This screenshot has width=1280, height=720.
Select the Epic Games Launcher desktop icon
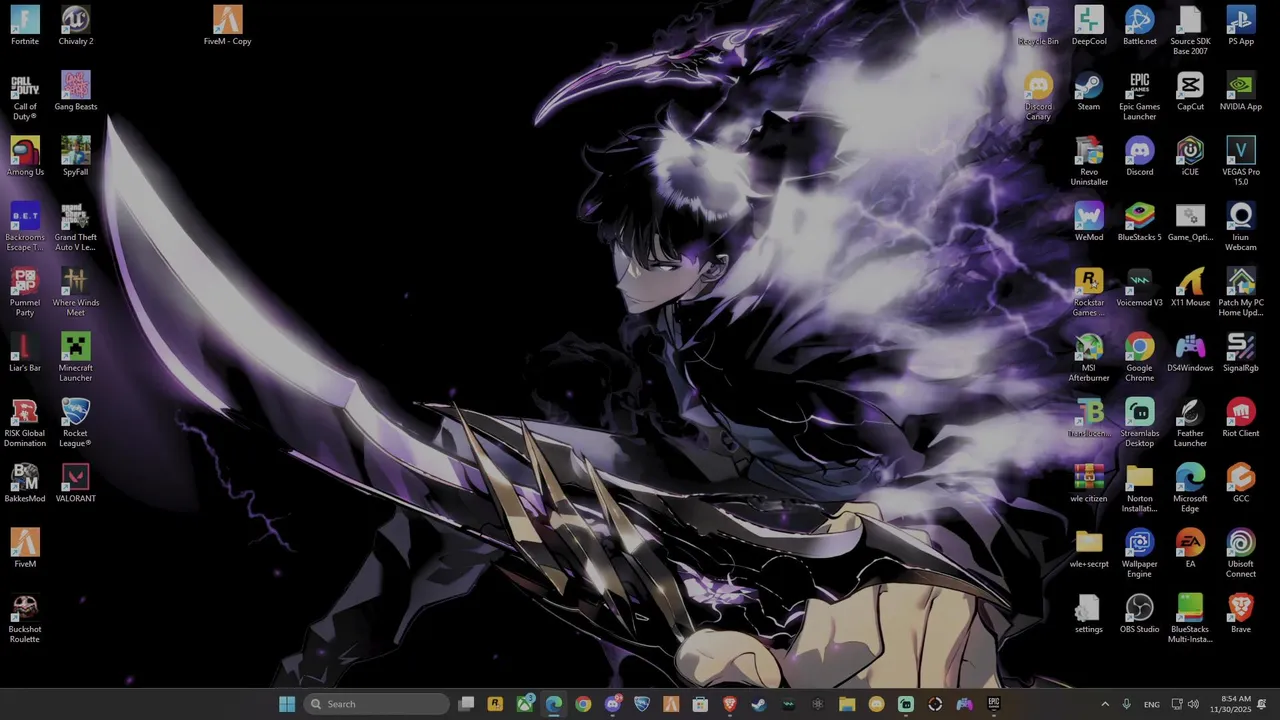(1140, 96)
